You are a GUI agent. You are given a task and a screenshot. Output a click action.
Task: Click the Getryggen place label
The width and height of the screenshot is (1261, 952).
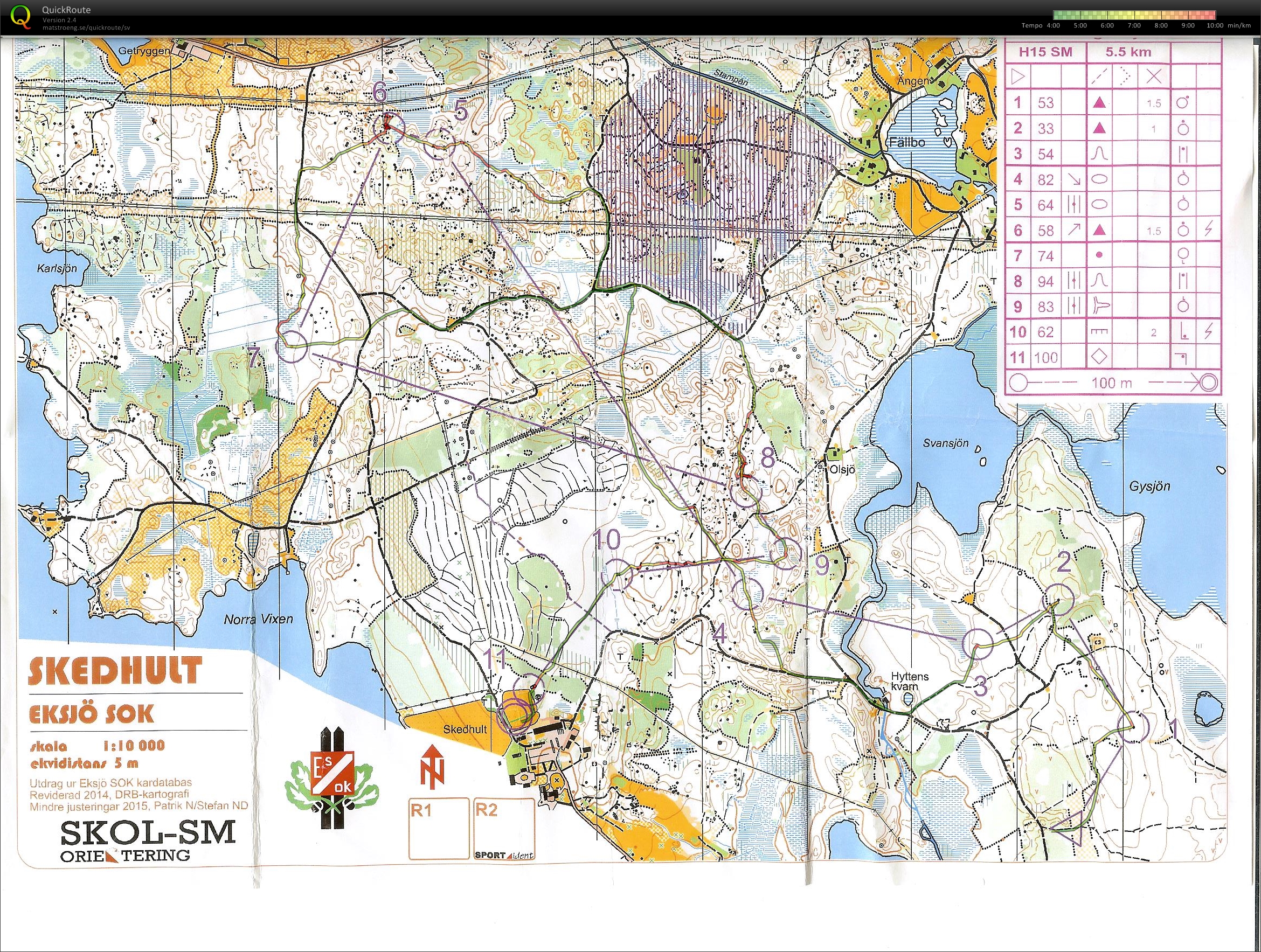pyautogui.click(x=144, y=50)
